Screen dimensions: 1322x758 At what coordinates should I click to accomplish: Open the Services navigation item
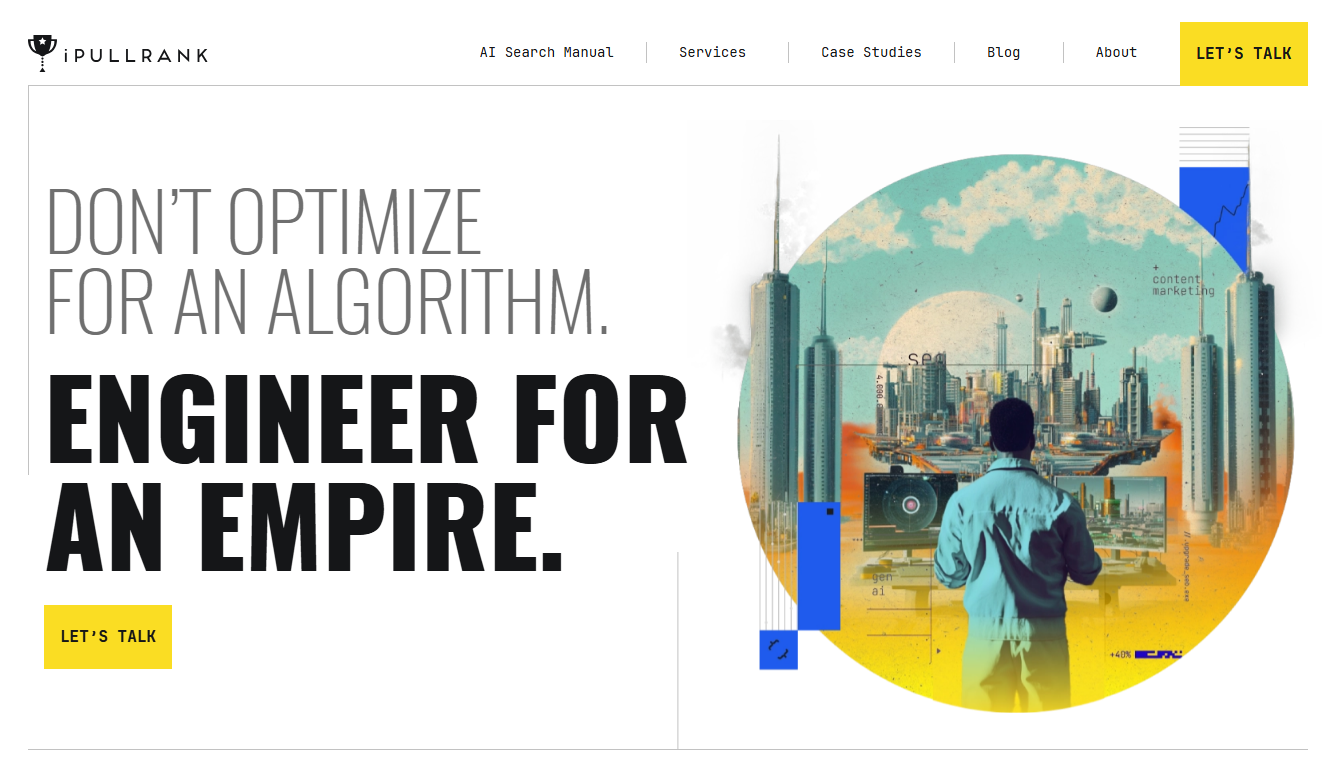click(x=712, y=53)
